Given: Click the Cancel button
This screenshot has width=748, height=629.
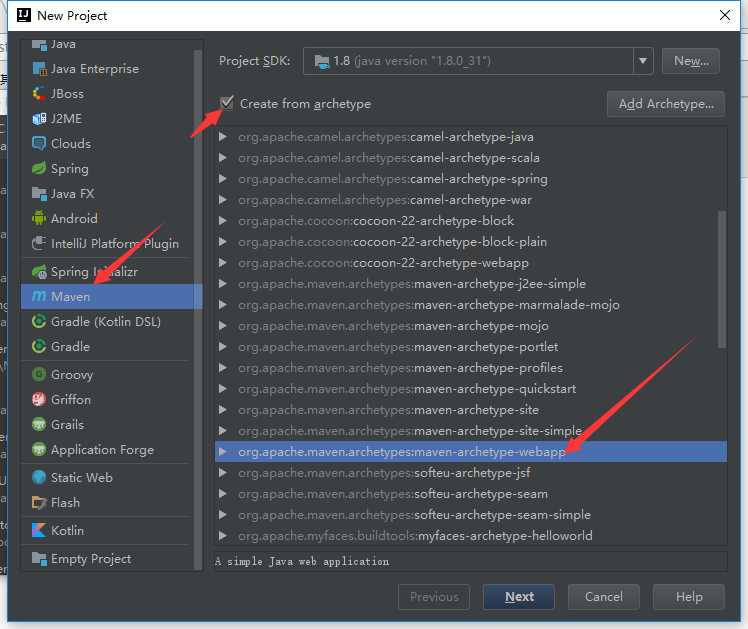Looking at the screenshot, I should (603, 597).
